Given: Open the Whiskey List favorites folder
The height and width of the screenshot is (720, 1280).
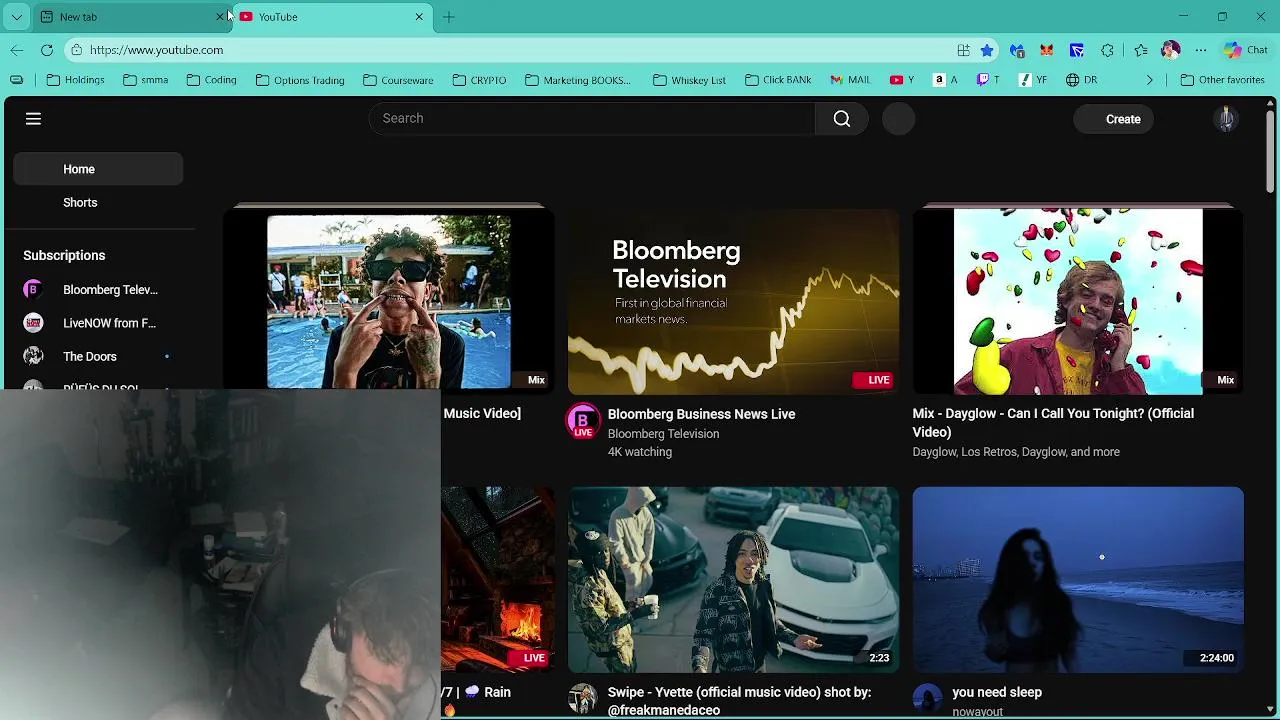Looking at the screenshot, I should pyautogui.click(x=689, y=80).
